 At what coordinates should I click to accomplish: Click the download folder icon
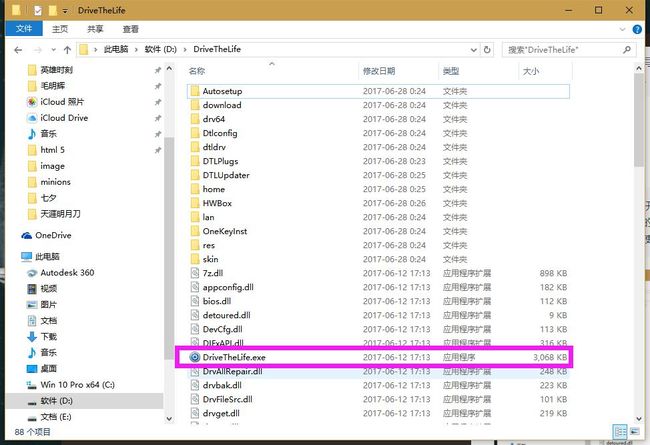[195, 105]
